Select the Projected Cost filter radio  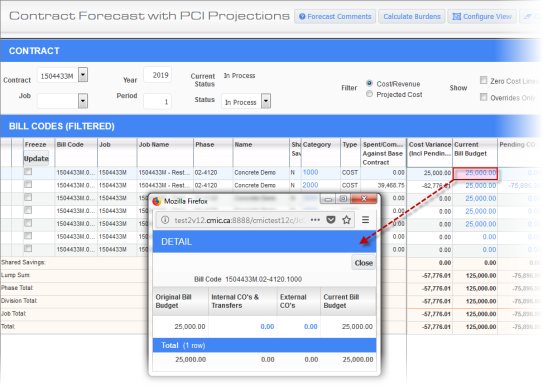369,94
